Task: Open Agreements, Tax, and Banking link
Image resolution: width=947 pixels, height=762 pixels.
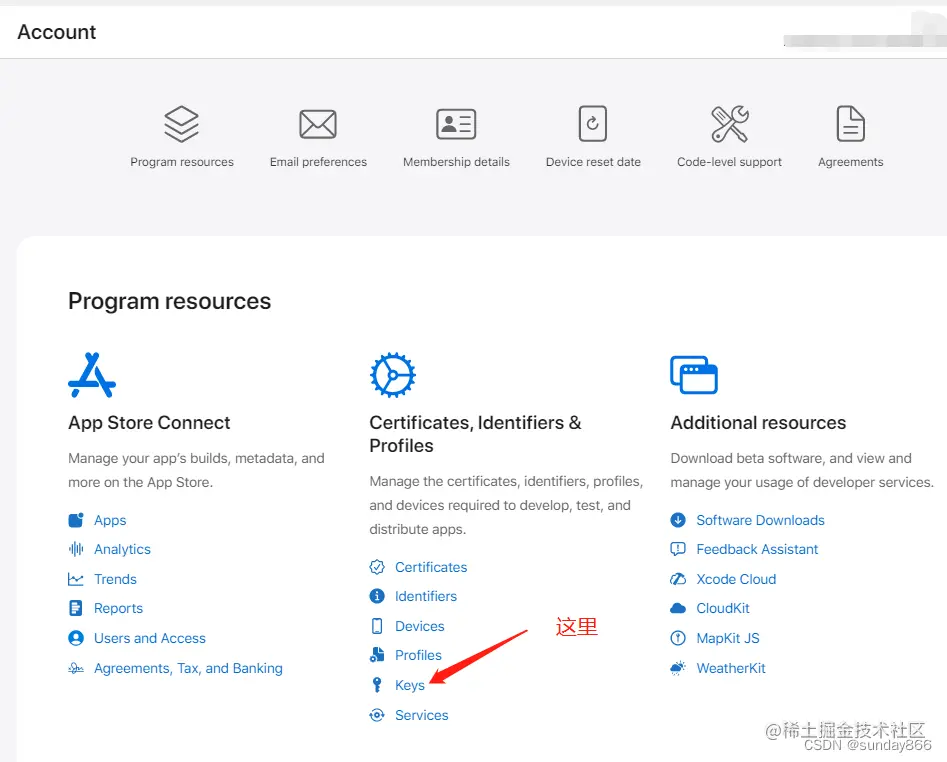Action: [188, 668]
